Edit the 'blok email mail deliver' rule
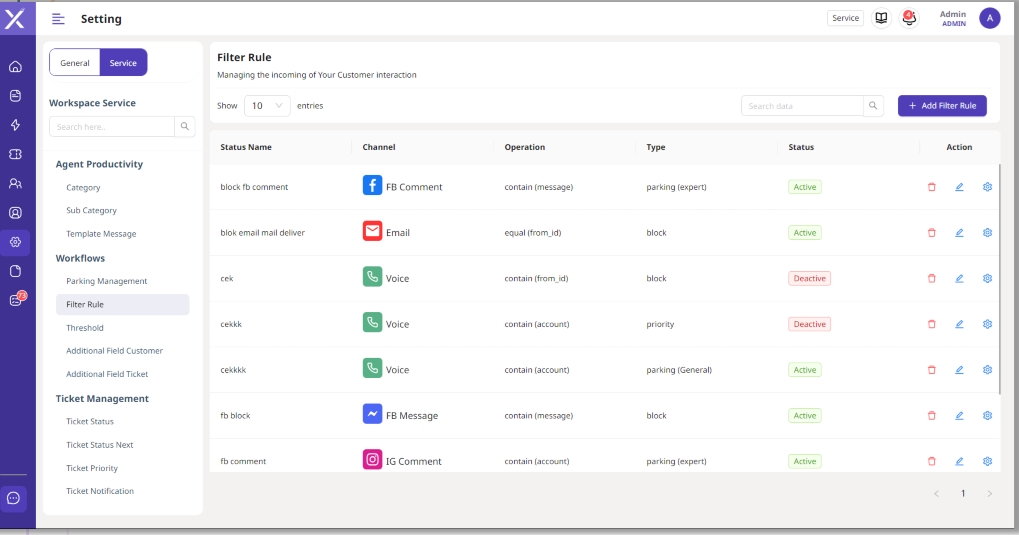 pos(959,233)
